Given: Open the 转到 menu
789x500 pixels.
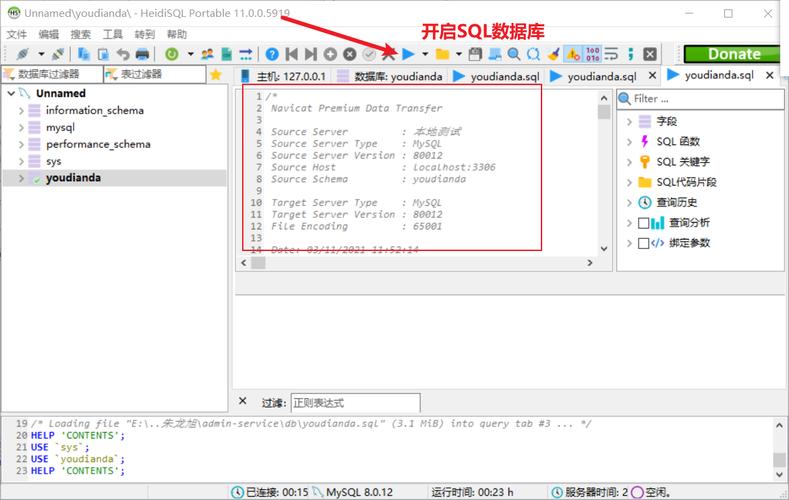Looking at the screenshot, I should pos(145,34).
